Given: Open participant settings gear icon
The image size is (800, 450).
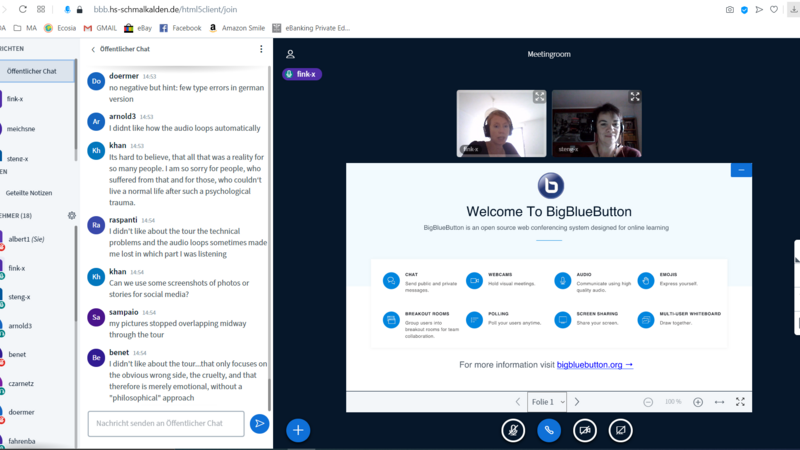Looking at the screenshot, I should [72, 215].
